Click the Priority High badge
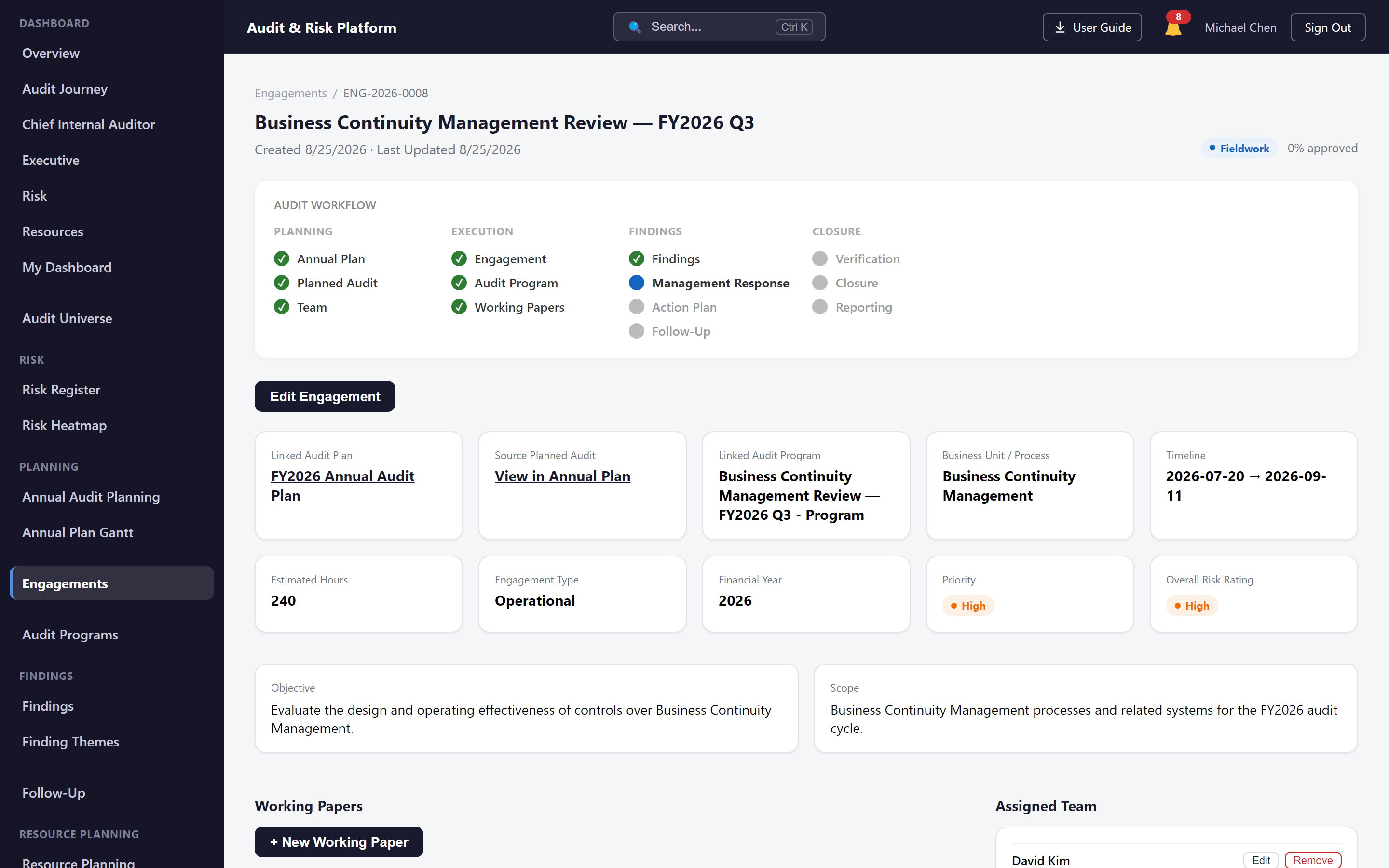 (x=967, y=606)
